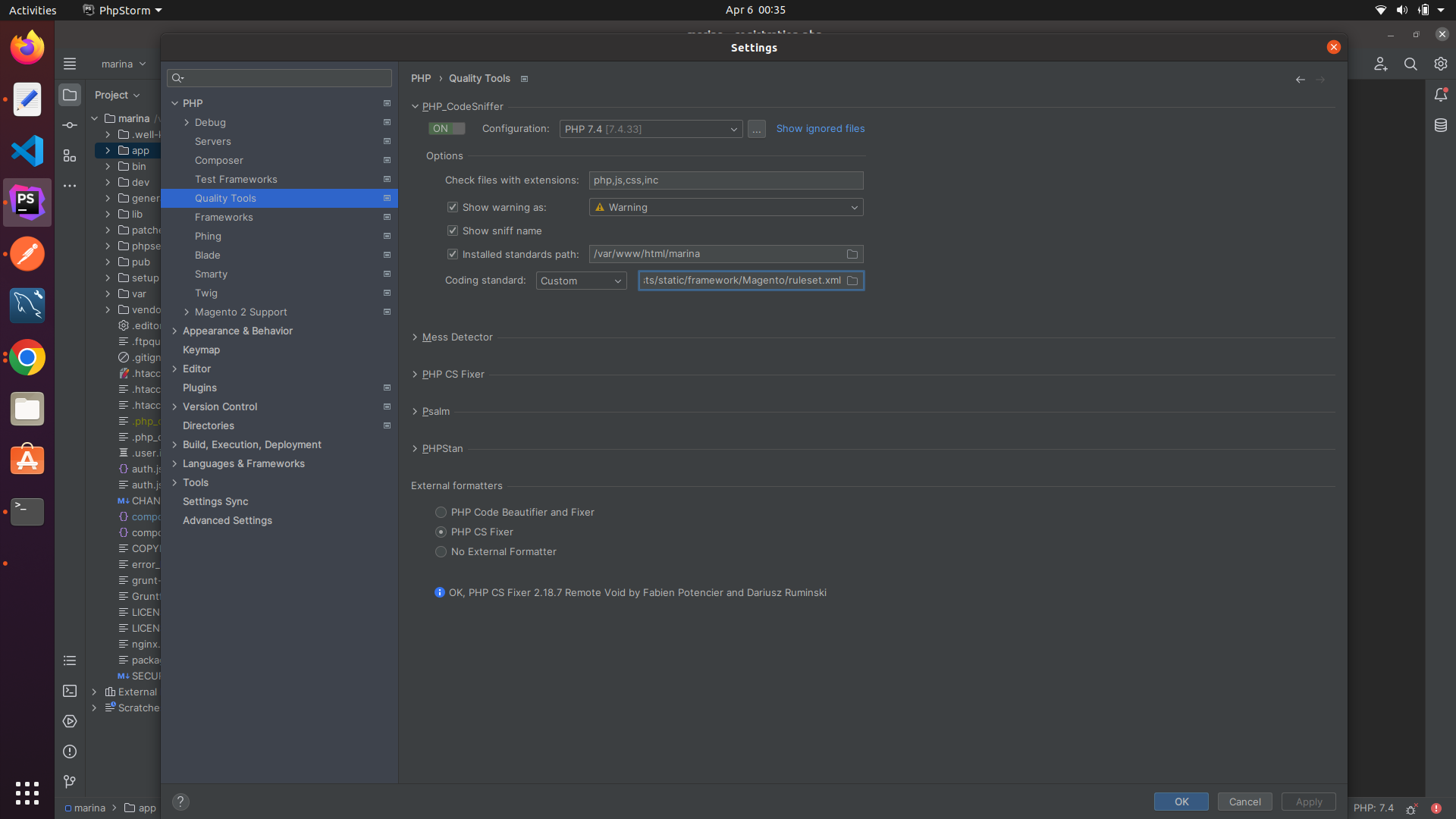This screenshot has height=819, width=1456.
Task: Open IDE settings gear icon
Action: coord(1441,64)
